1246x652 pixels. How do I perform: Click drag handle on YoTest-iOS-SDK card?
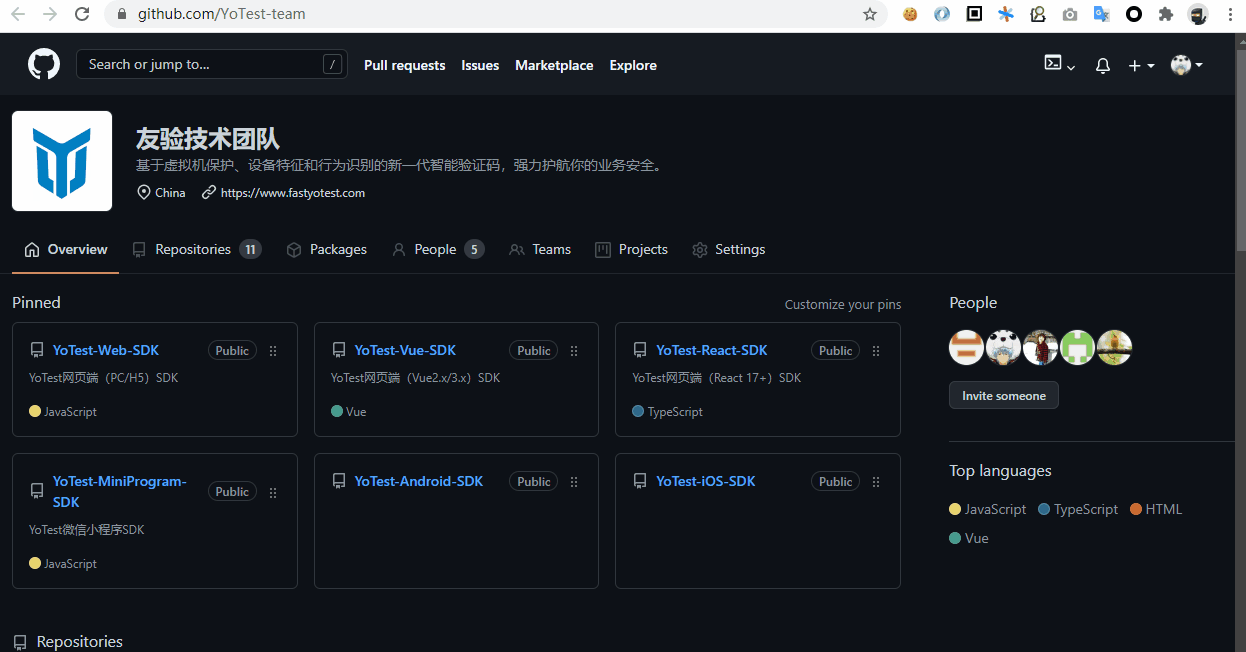click(876, 482)
